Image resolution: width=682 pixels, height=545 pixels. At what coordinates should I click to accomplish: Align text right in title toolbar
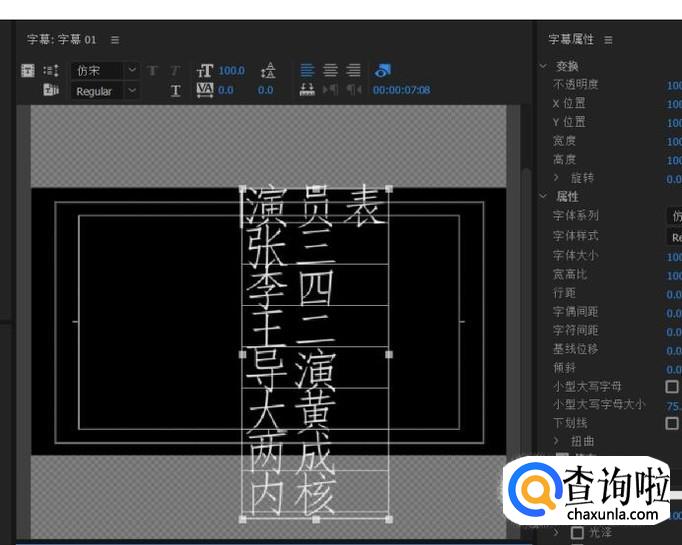[354, 70]
